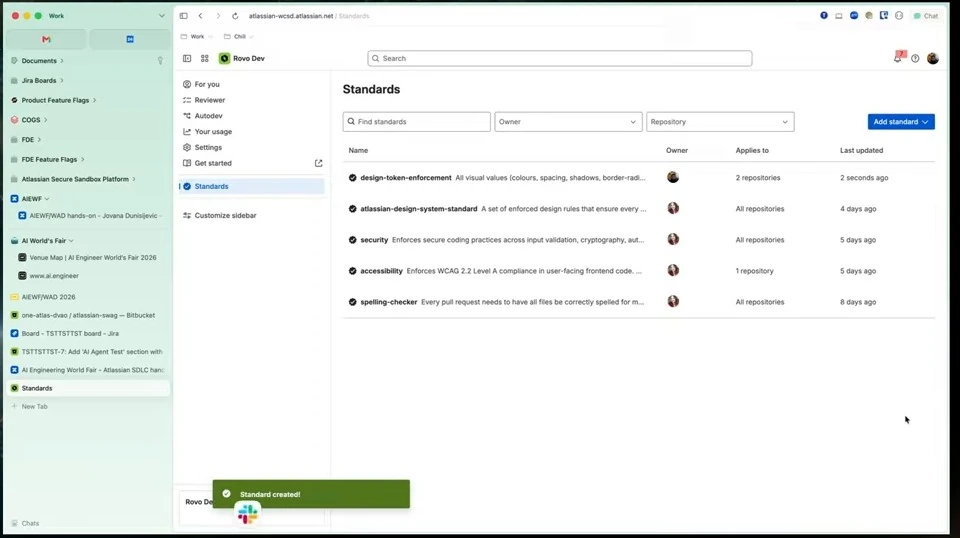Open Your usage page

point(213,132)
